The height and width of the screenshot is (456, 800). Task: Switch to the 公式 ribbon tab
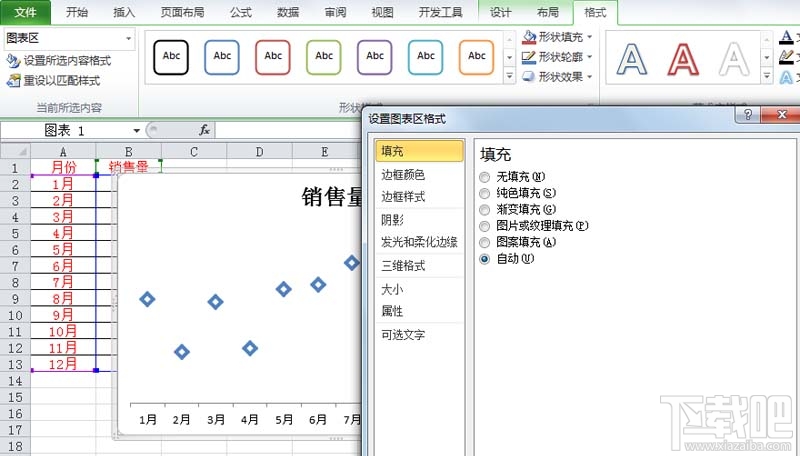point(241,12)
